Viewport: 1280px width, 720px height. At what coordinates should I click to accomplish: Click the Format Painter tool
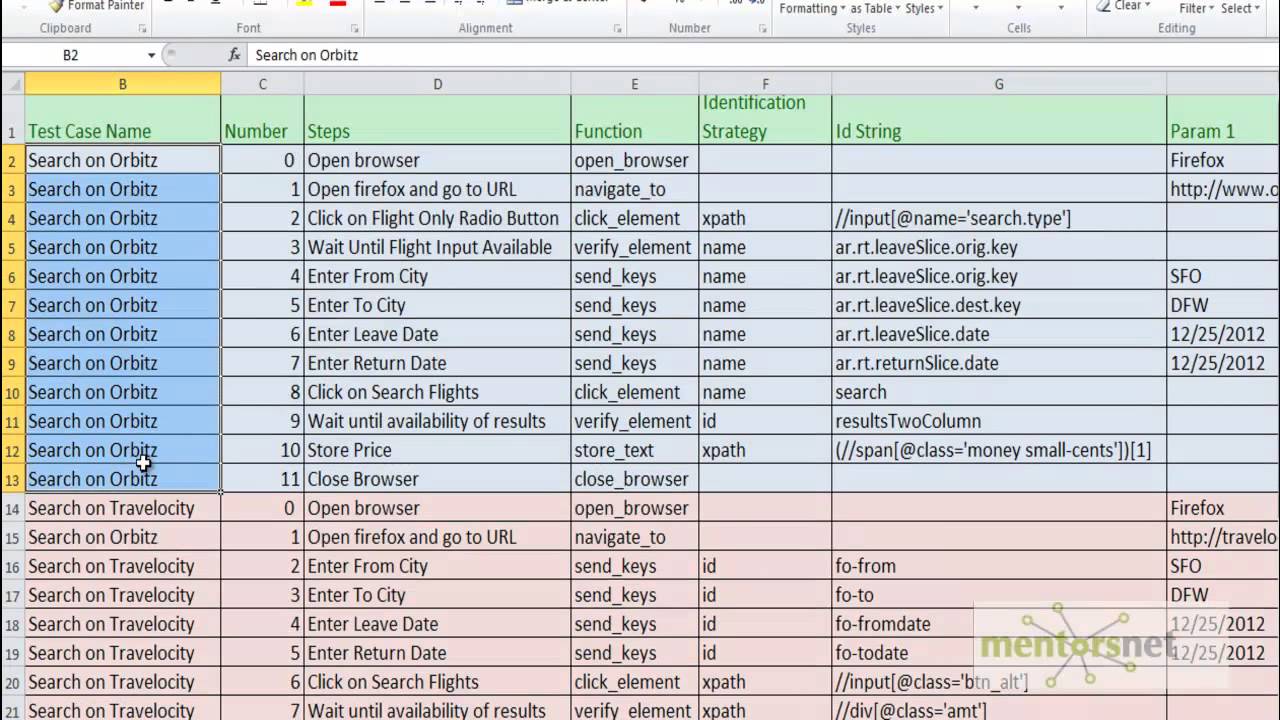[96, 6]
